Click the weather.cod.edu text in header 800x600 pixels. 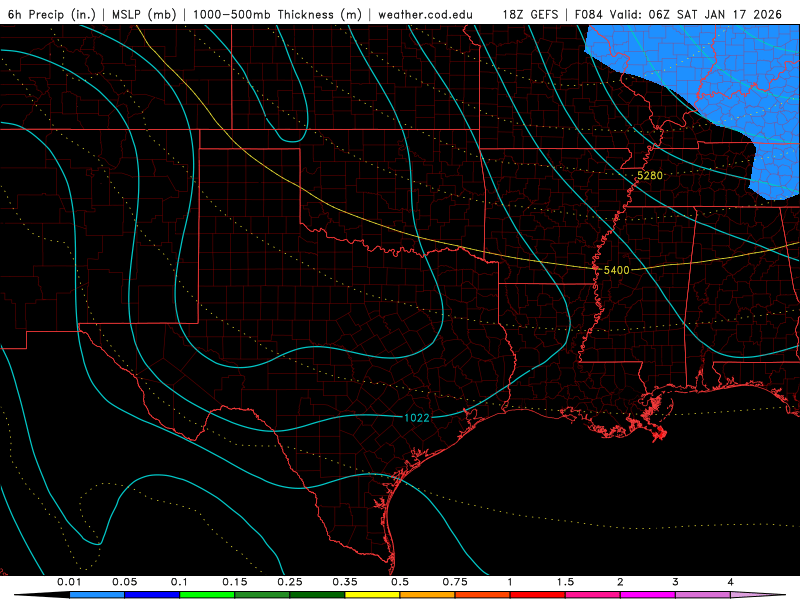pyautogui.click(x=425, y=14)
